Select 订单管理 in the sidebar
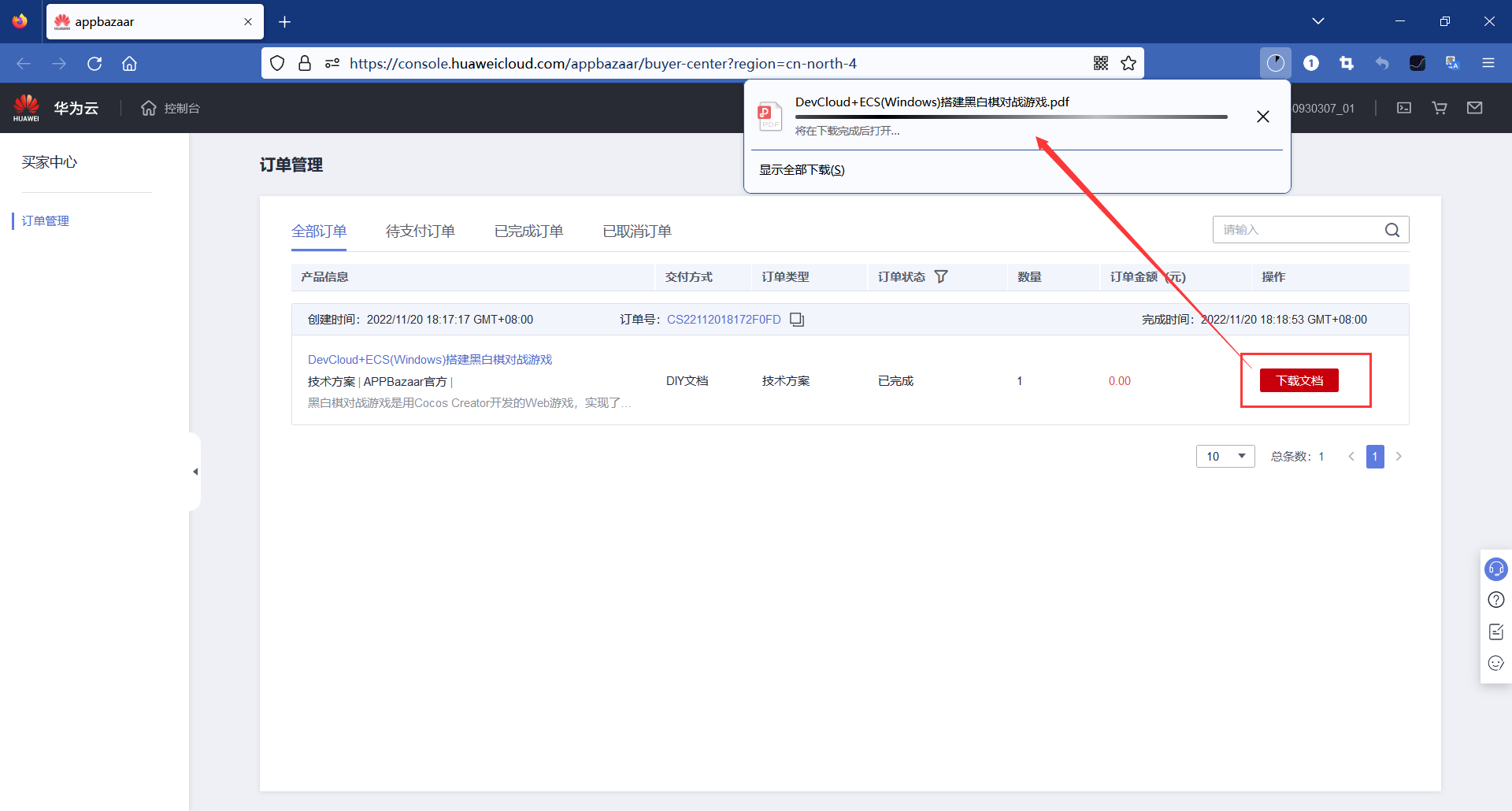Image resolution: width=1512 pixels, height=811 pixels. [46, 221]
